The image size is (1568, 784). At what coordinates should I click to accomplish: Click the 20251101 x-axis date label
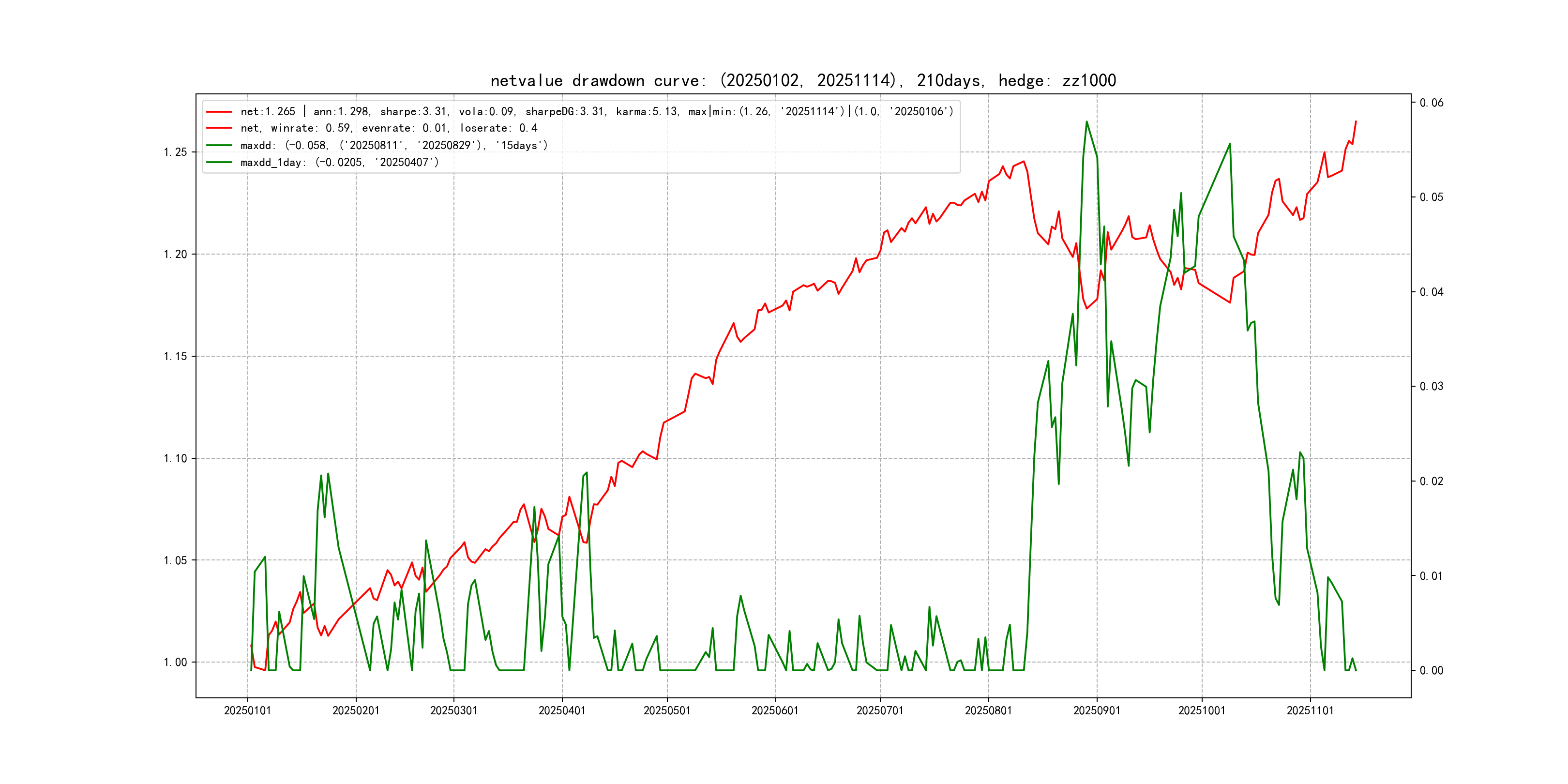coord(1310,711)
